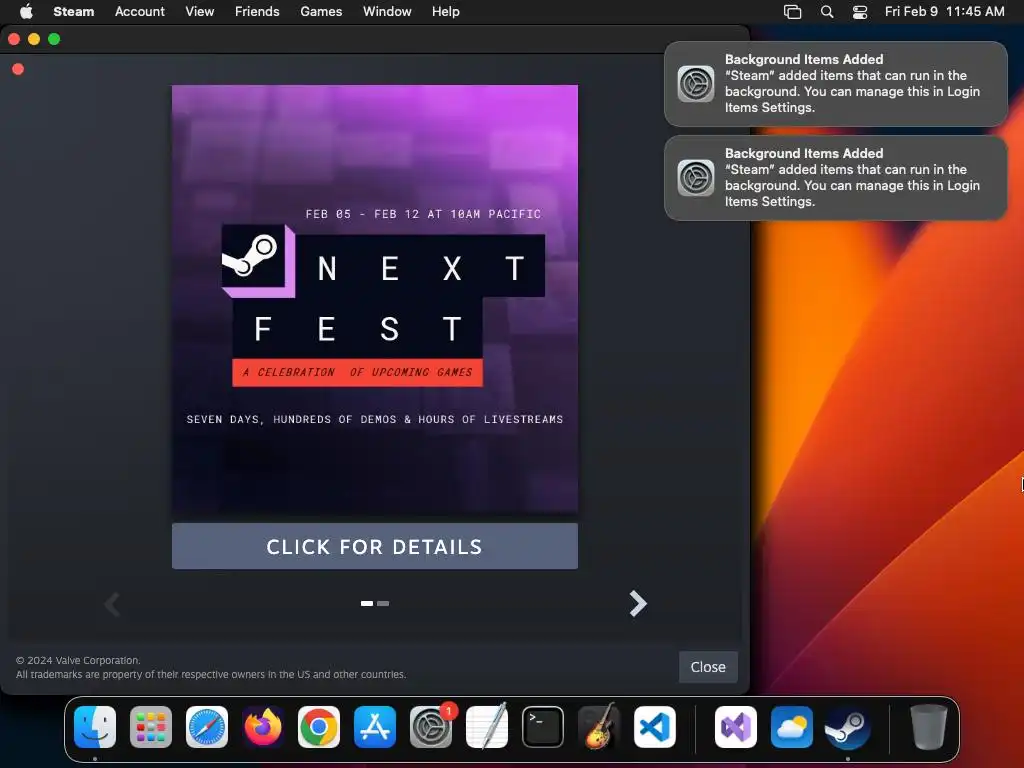This screenshot has height=768, width=1024.
Task: Click System Settings icon in first notification
Action: coord(696,84)
